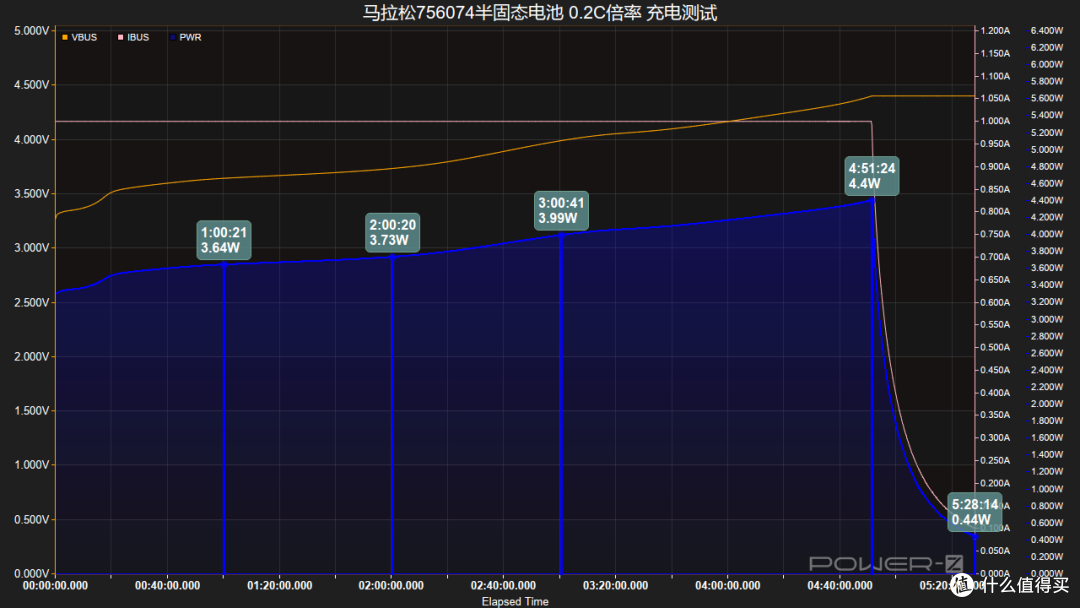Image resolution: width=1080 pixels, height=608 pixels.
Task: Click the 2.000W power axis label
Action: pos(1046,403)
